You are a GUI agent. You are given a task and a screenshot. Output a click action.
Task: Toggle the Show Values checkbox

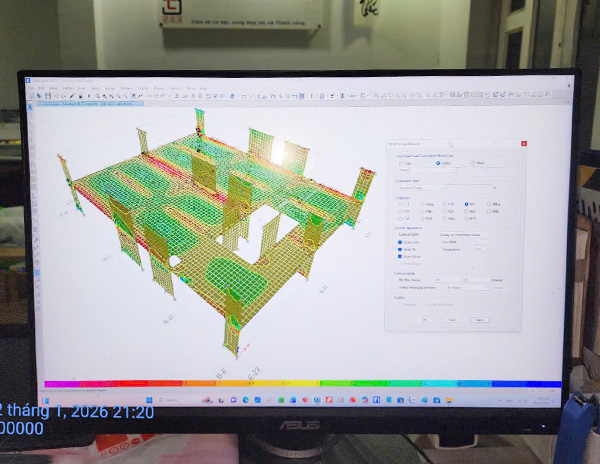click(400, 256)
